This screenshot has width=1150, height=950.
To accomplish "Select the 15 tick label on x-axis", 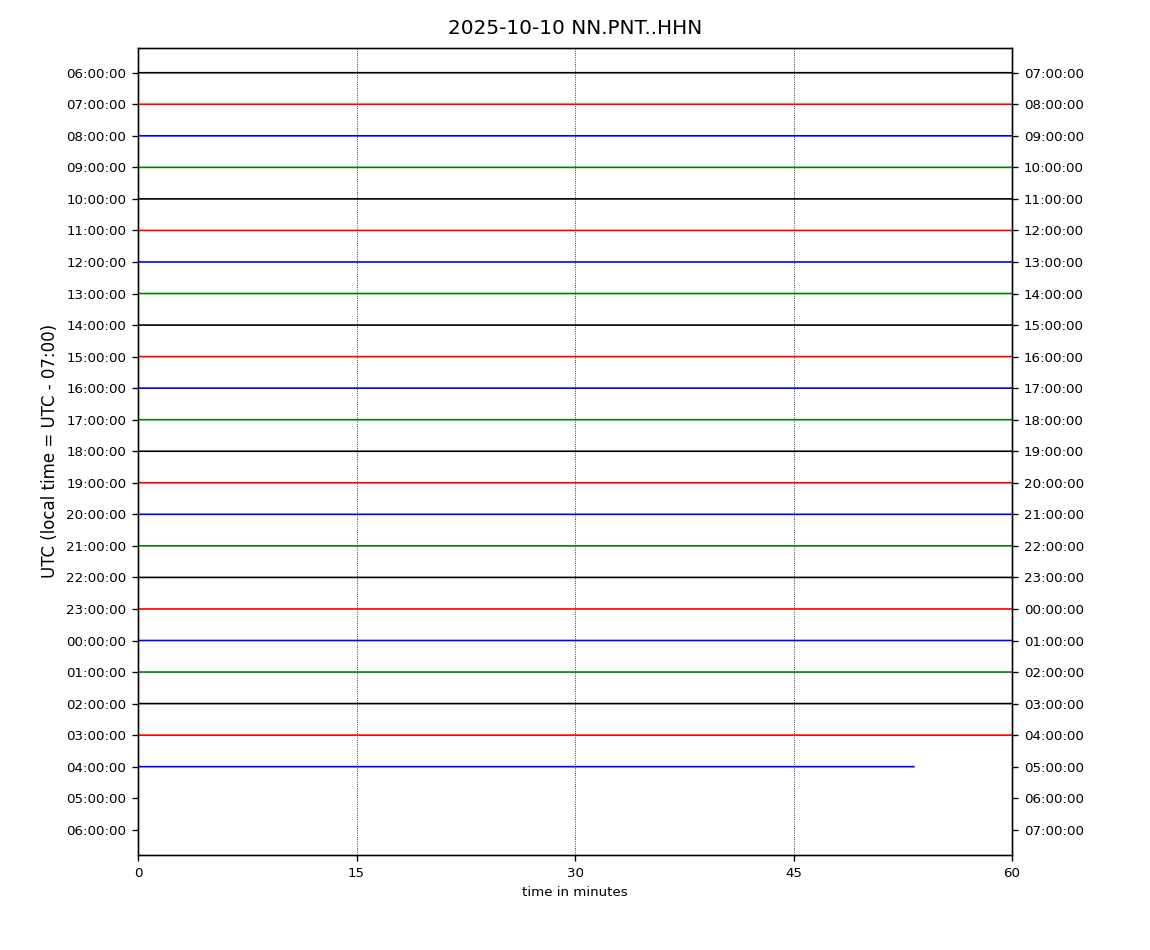I will [356, 873].
